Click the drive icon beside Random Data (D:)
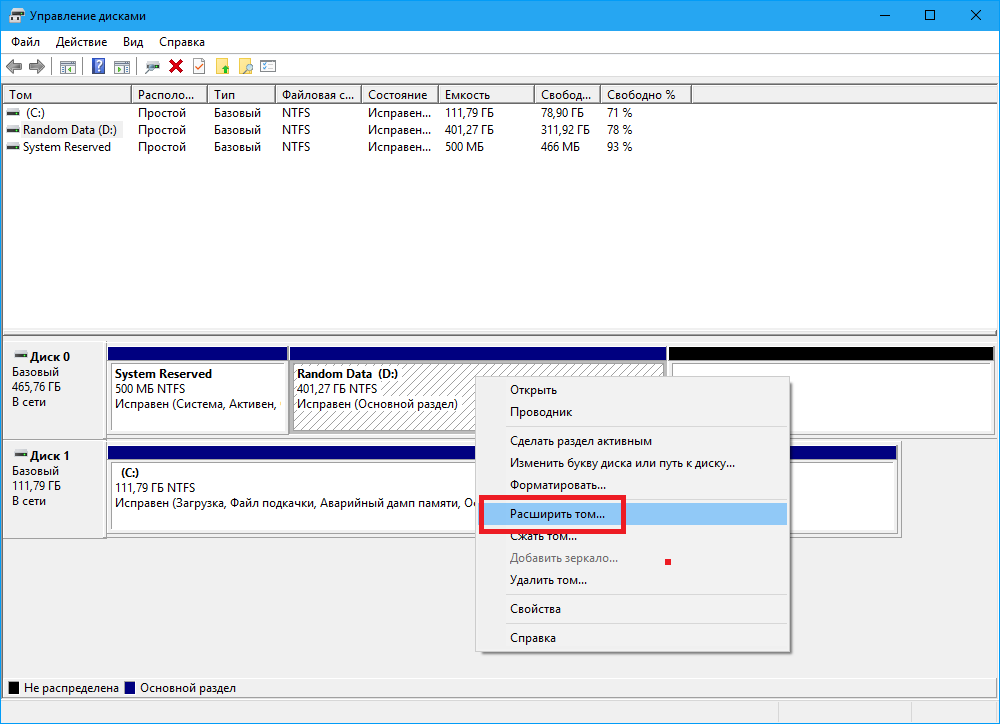The height and width of the screenshot is (724, 1000). 13,130
